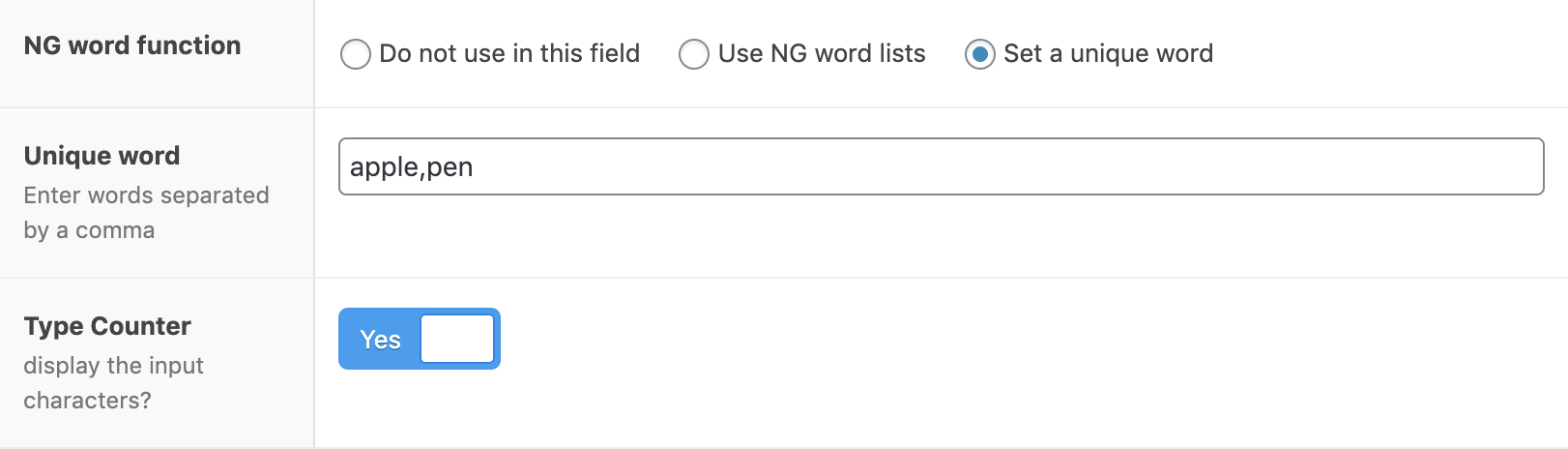Select the 'Do not use in this field' radio button
Screen dimensions: 1568x449
tap(356, 54)
